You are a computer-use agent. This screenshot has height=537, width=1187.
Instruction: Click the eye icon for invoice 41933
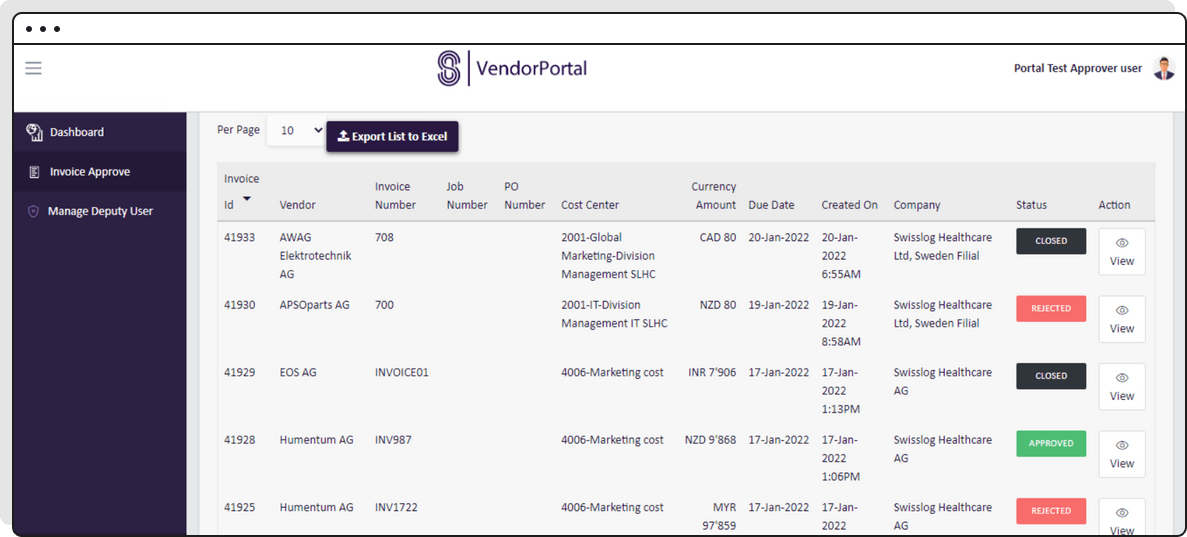tap(1122, 243)
